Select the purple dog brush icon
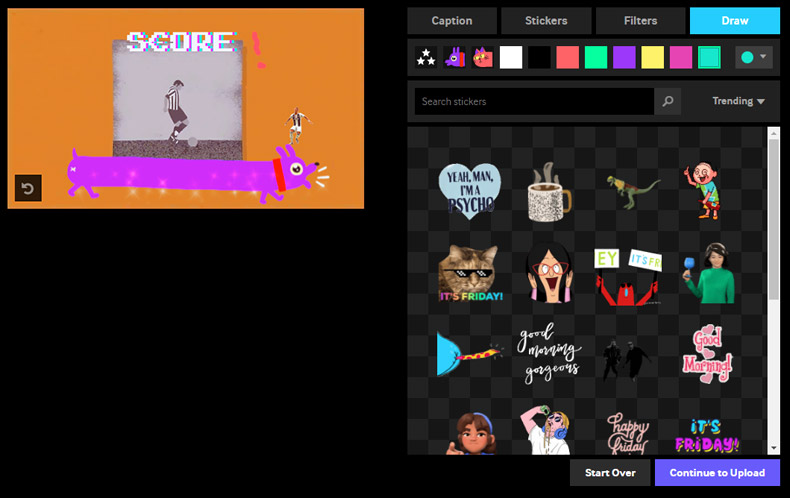The image size is (790, 498). tap(455, 58)
